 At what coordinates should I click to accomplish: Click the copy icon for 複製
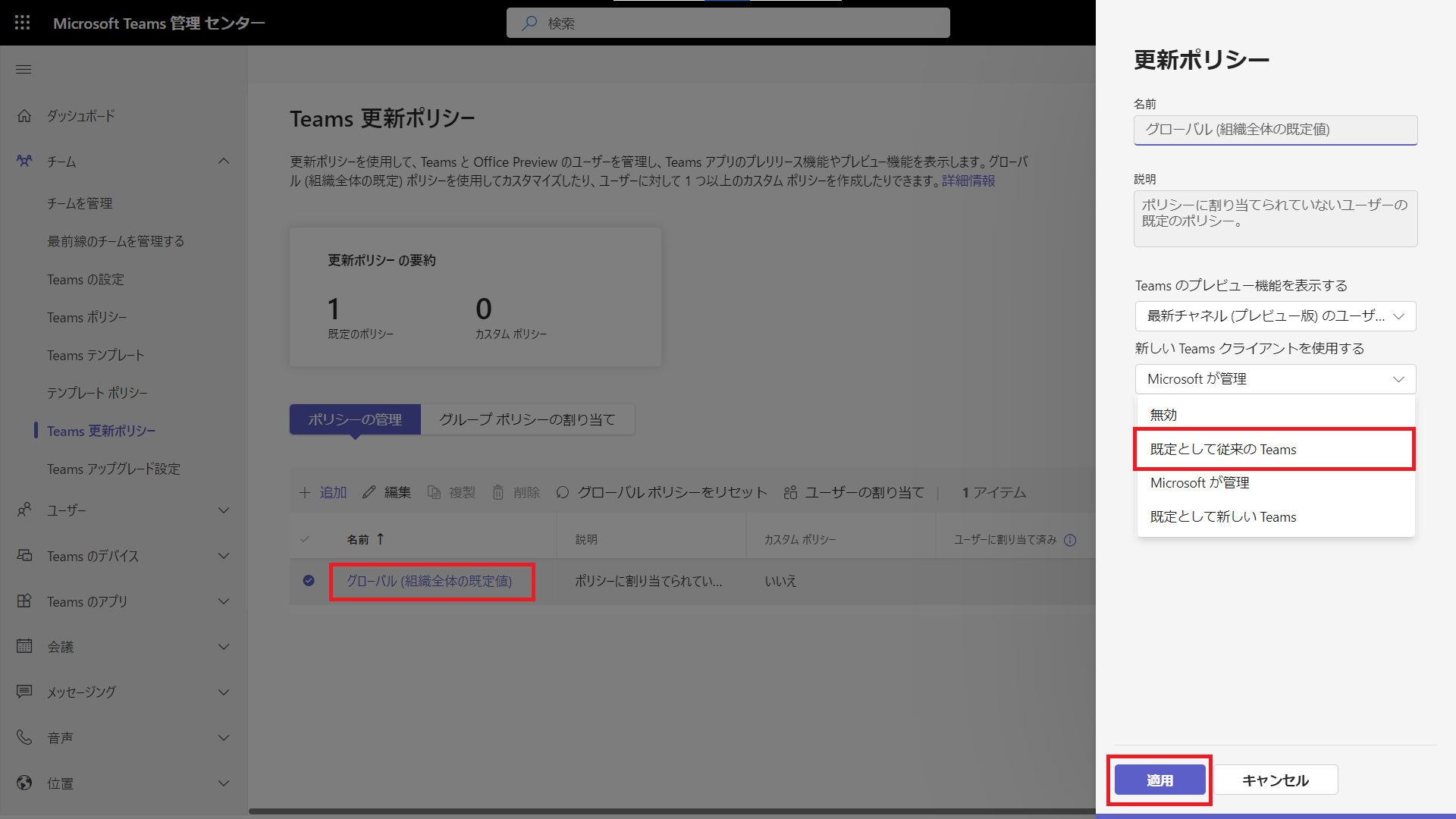click(435, 493)
